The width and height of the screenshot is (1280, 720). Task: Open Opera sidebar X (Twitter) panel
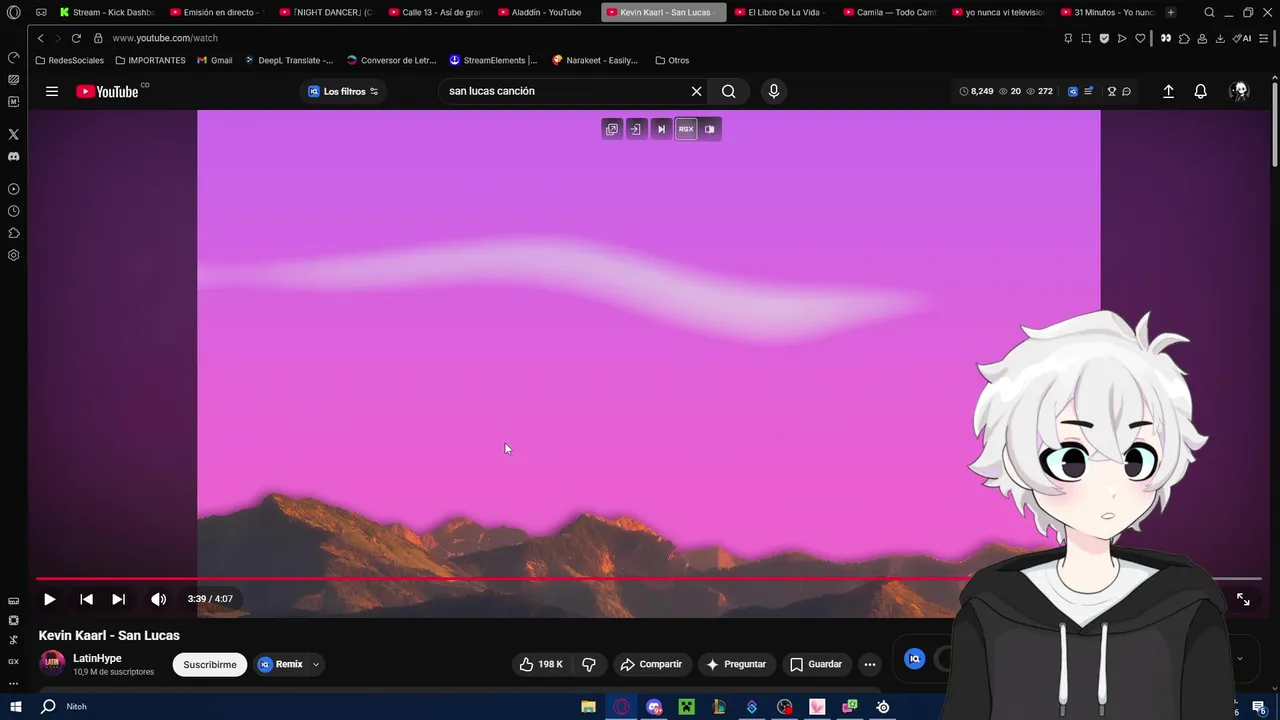point(13,134)
